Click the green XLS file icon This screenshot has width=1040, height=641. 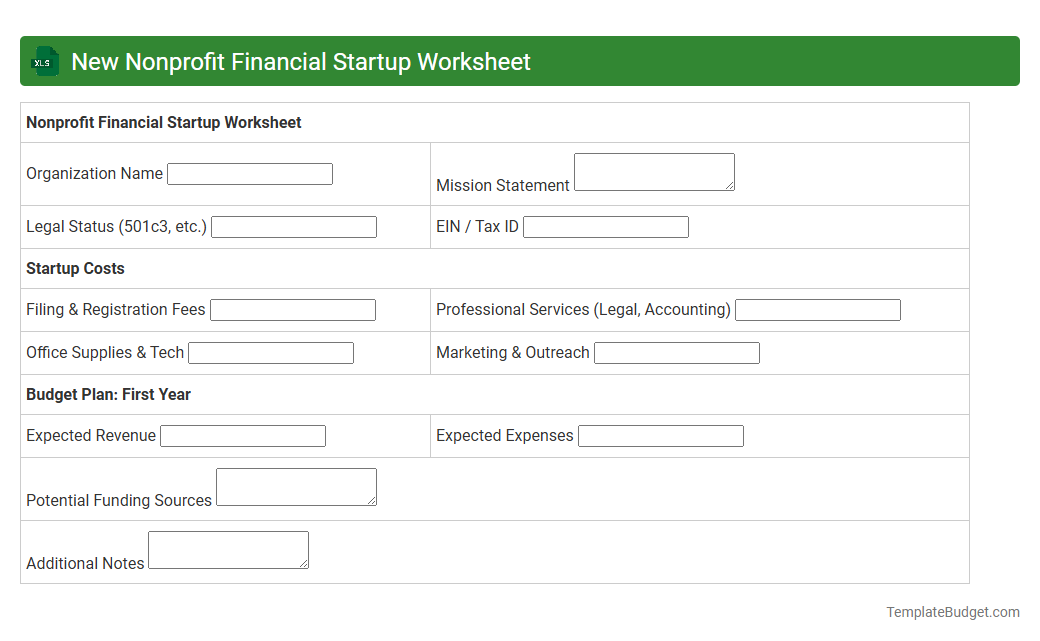[44, 61]
